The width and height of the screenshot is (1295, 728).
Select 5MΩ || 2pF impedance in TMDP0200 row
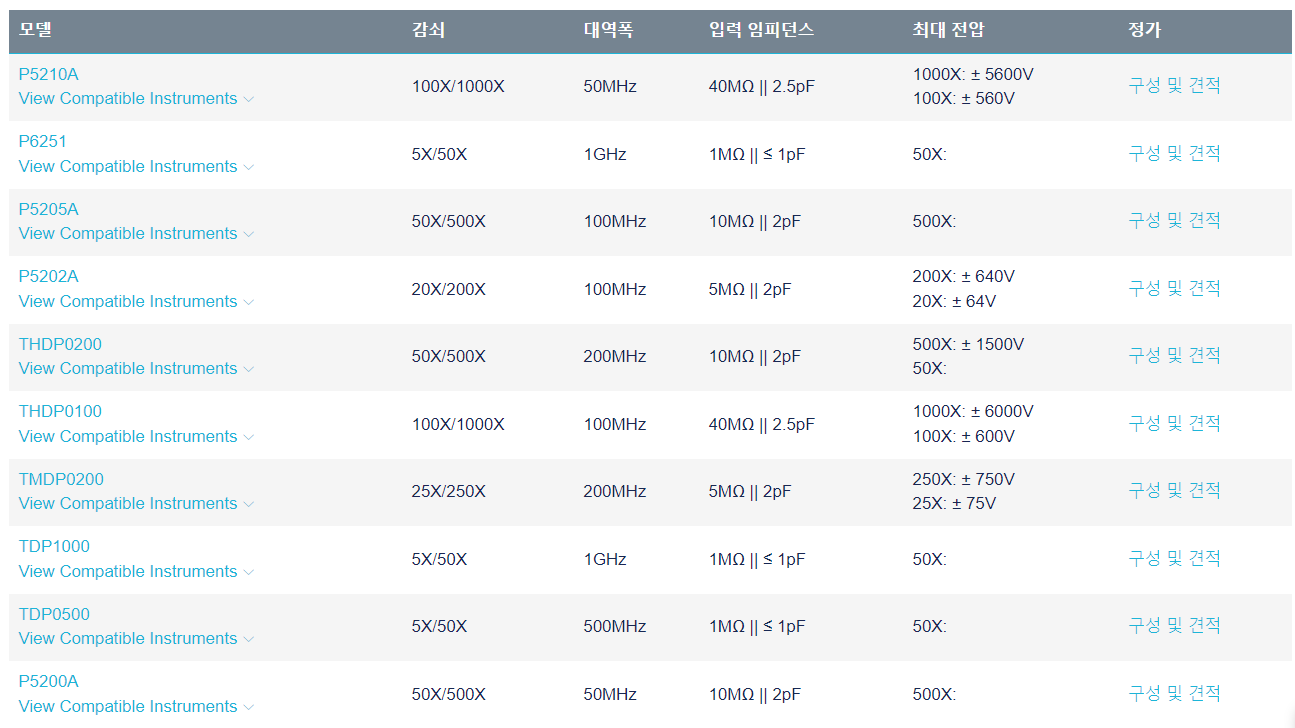tap(750, 491)
